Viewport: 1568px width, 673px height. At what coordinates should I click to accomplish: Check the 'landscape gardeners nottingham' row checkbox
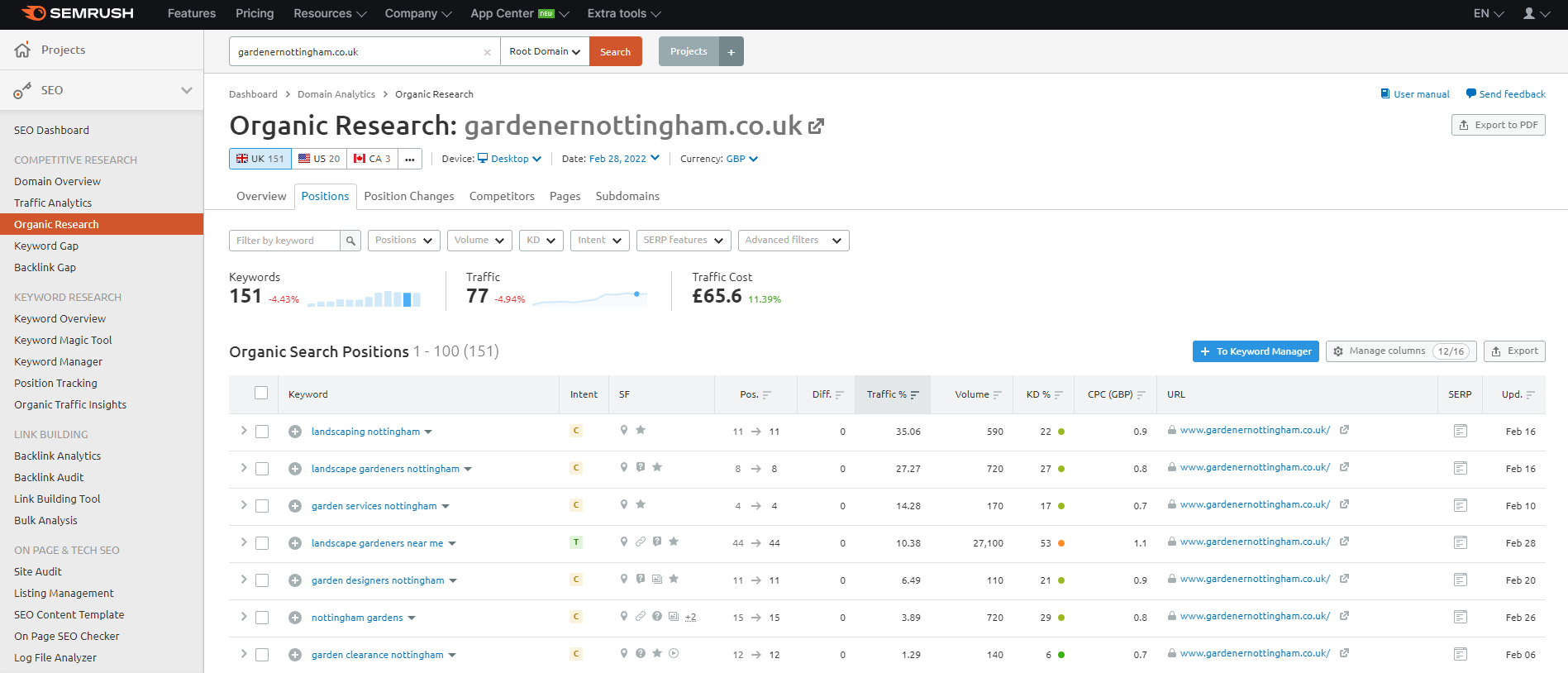[x=262, y=469]
